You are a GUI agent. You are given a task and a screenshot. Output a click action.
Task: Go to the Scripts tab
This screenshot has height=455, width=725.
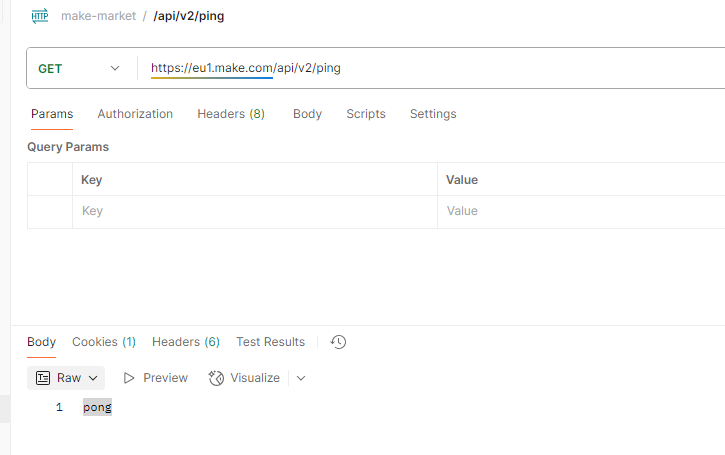click(x=366, y=114)
